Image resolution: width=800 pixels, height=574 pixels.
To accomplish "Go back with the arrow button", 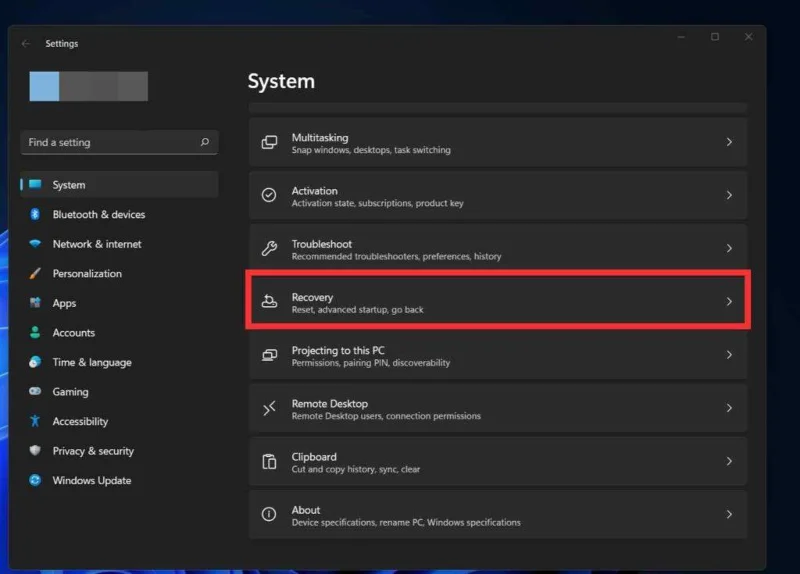I will pyautogui.click(x=26, y=44).
